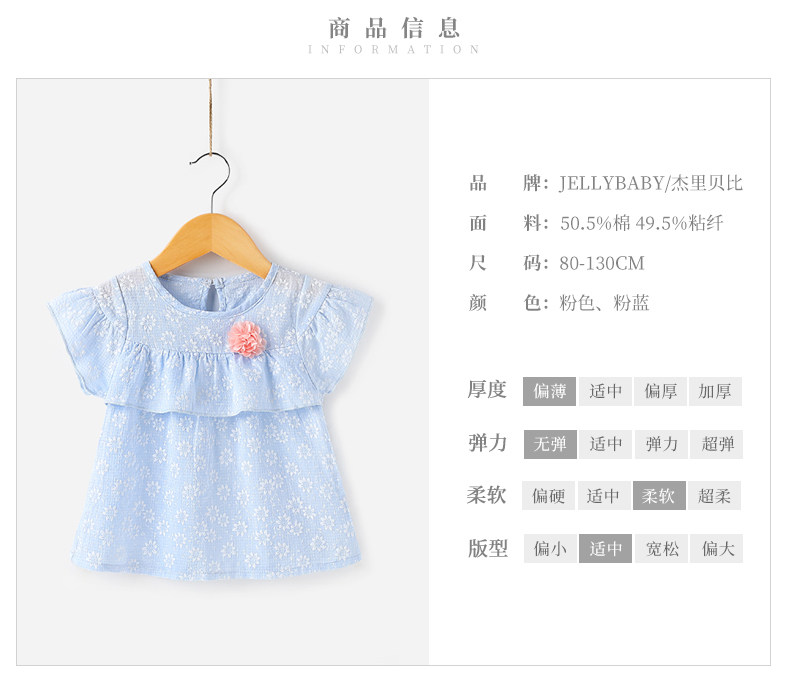The image size is (790, 685).
Task: Select 适中 in the 弹力 row
Action: point(605,444)
